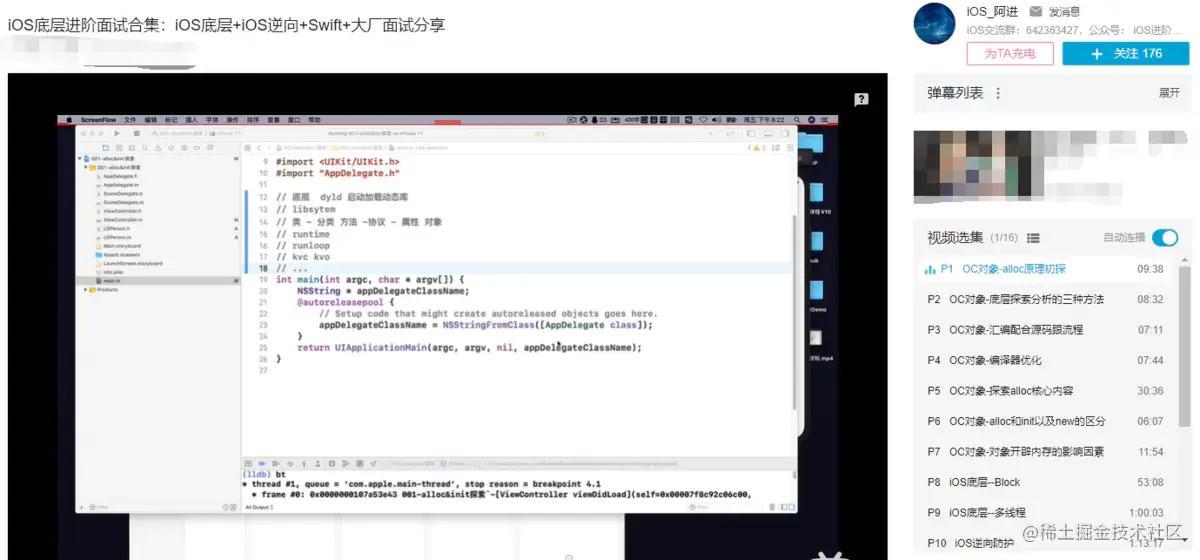Click the 发消息 link

(x=1064, y=11)
